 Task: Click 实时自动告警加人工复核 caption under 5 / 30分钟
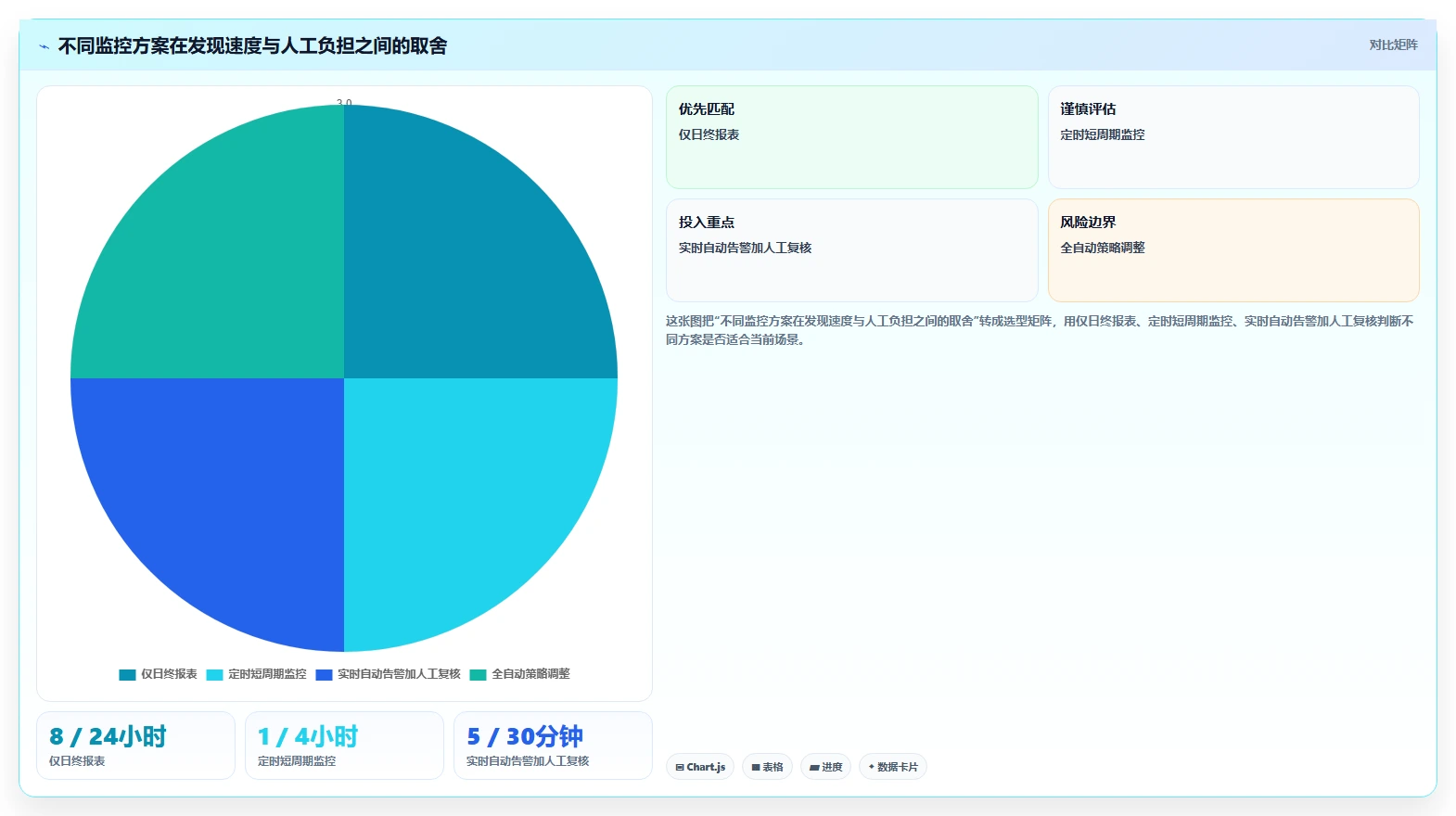pyautogui.click(x=528, y=761)
